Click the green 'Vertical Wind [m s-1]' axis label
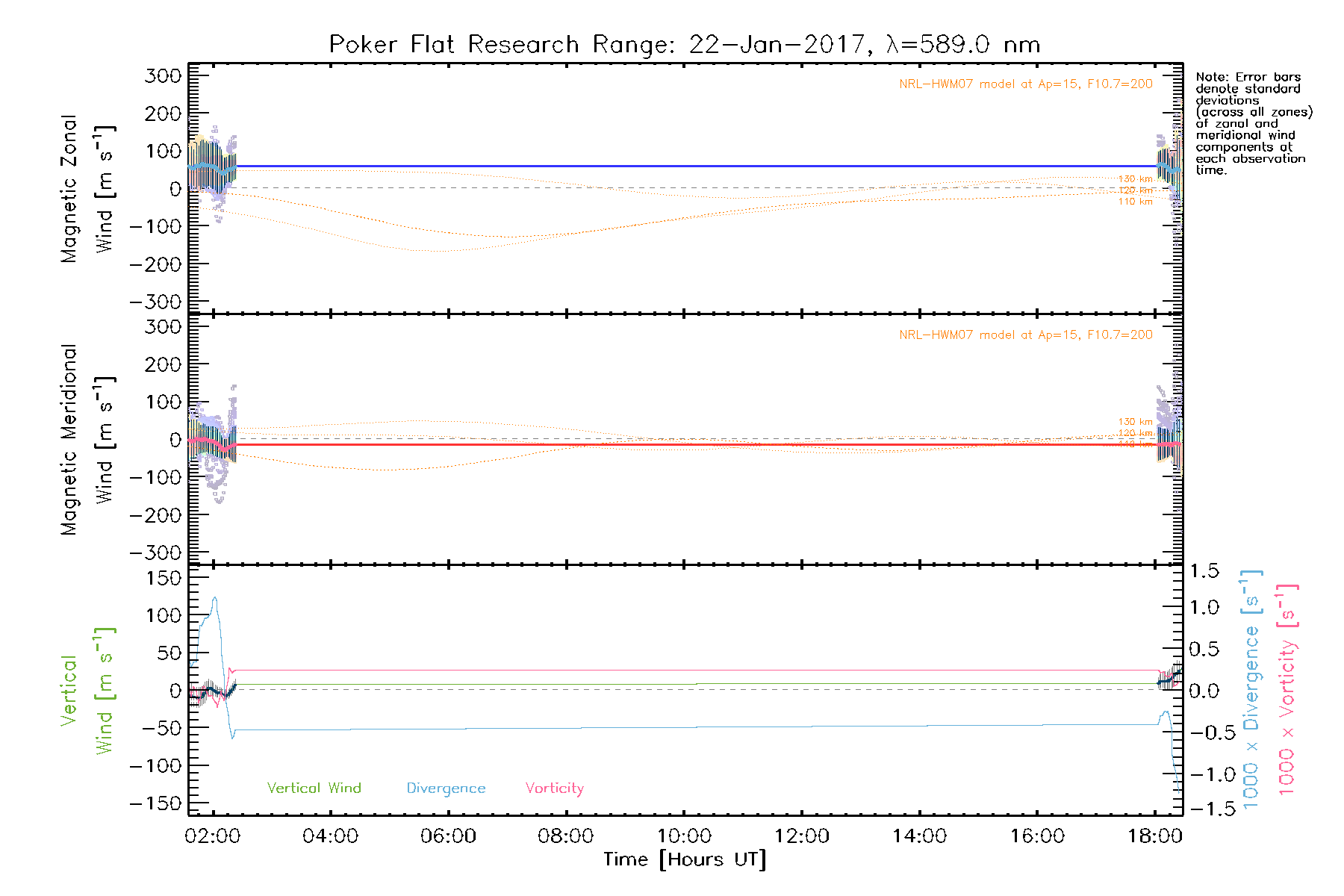This screenshot has height=896, width=1344. (x=87, y=691)
